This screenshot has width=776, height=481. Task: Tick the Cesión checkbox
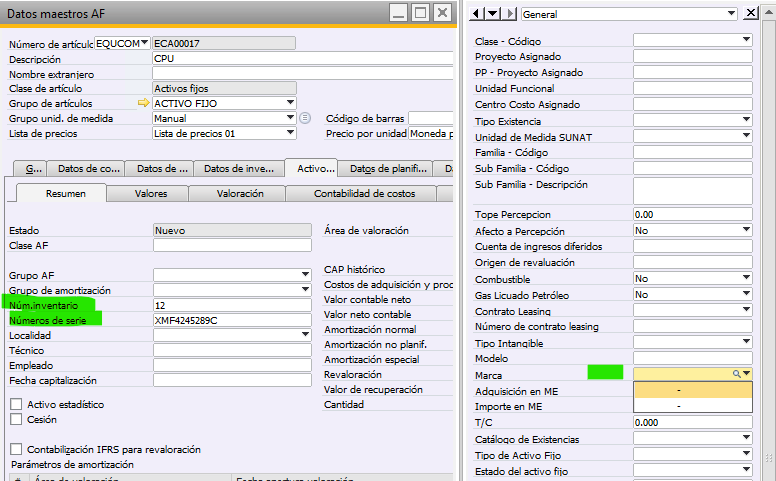[15, 420]
